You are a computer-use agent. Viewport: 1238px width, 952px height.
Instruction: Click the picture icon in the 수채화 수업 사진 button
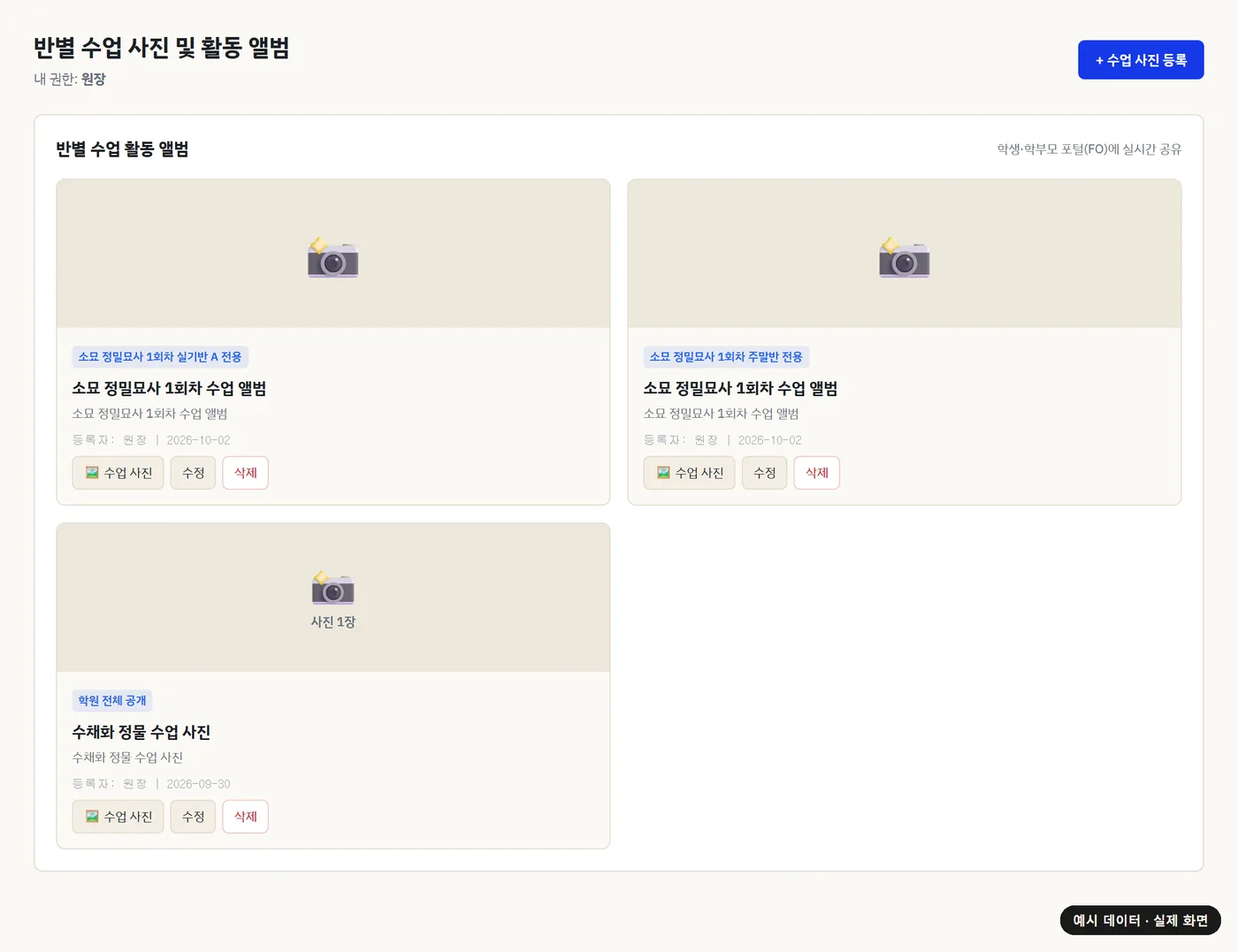coord(92,817)
